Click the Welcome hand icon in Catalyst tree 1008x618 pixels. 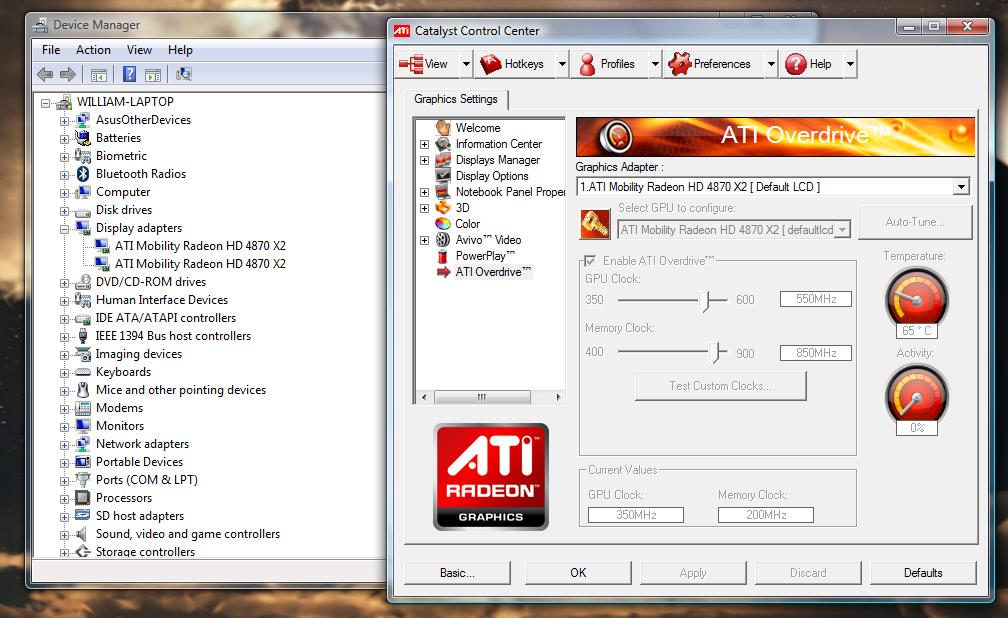(443, 127)
